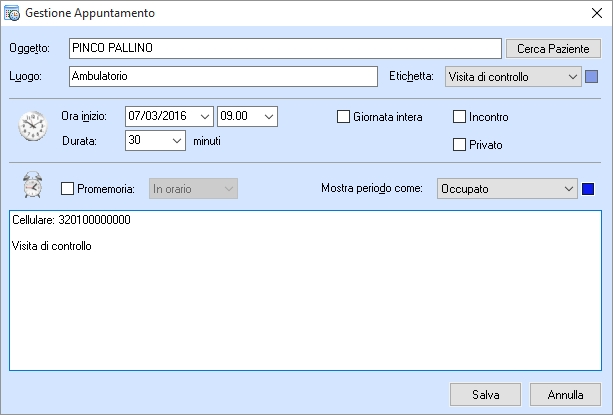Click the Luogo label
613x415 pixels.
[x=25, y=76]
